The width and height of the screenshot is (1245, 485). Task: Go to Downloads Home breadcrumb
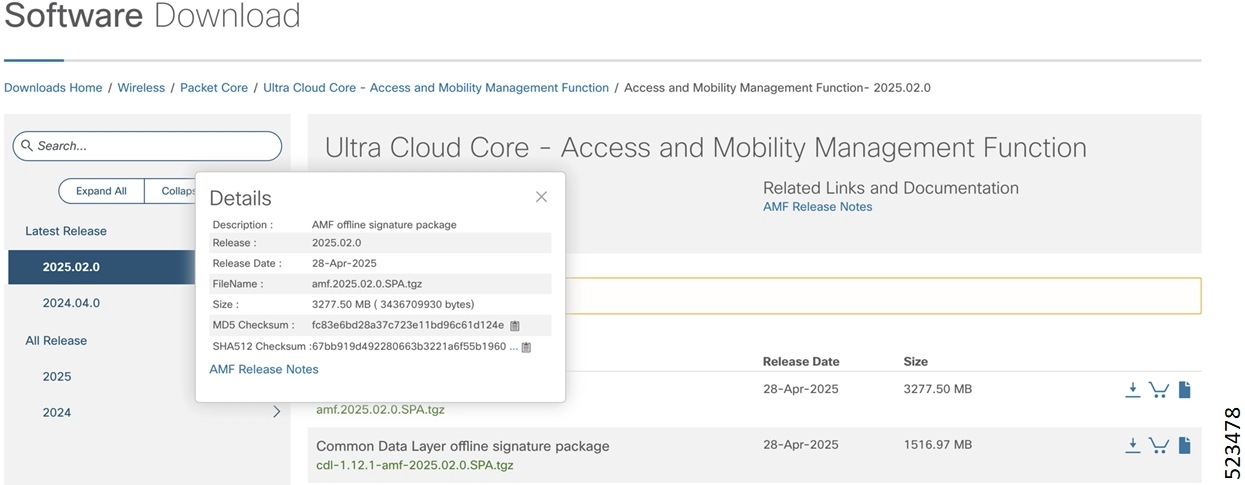tap(53, 88)
